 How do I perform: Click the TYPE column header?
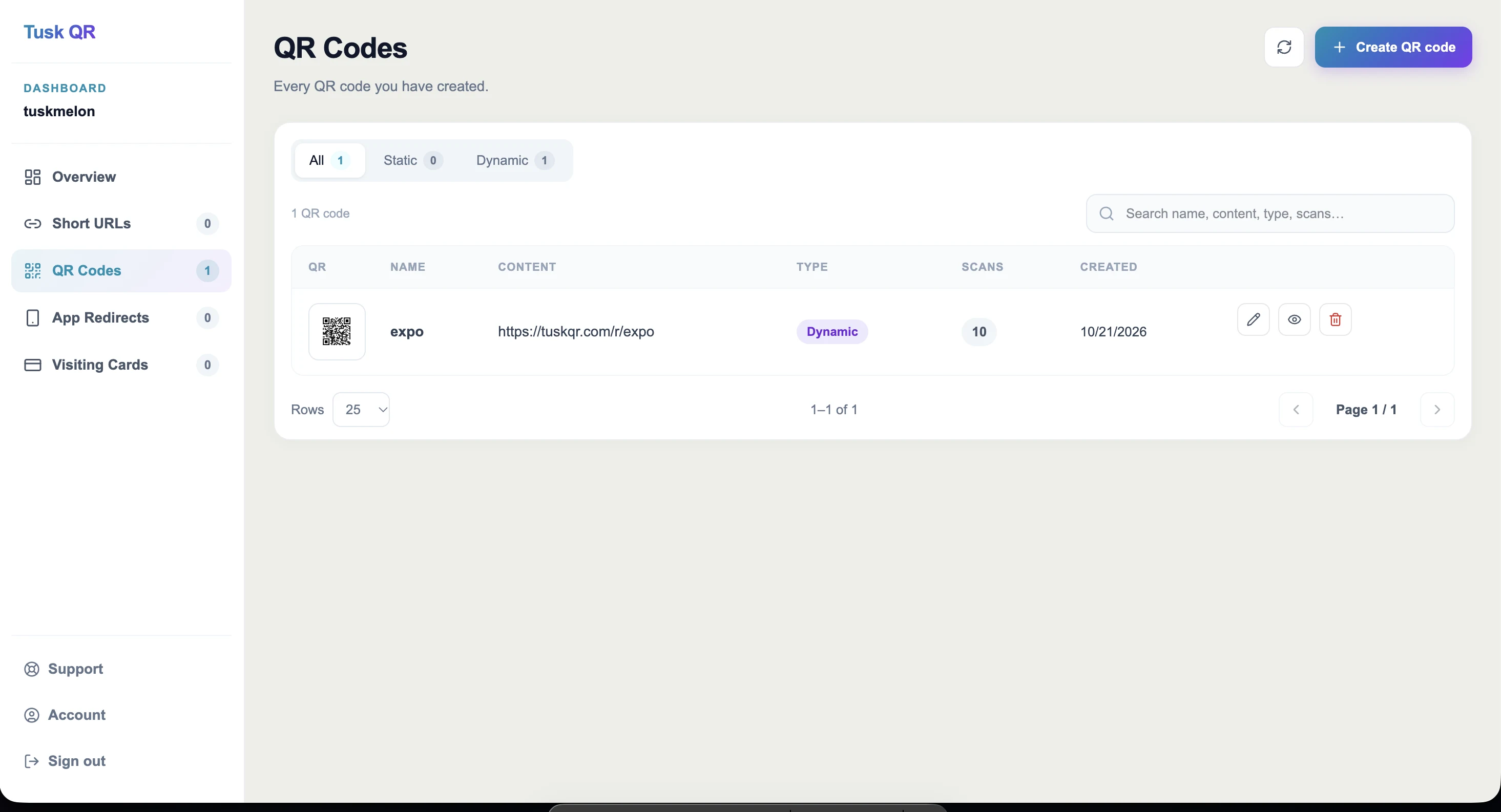coord(812,267)
